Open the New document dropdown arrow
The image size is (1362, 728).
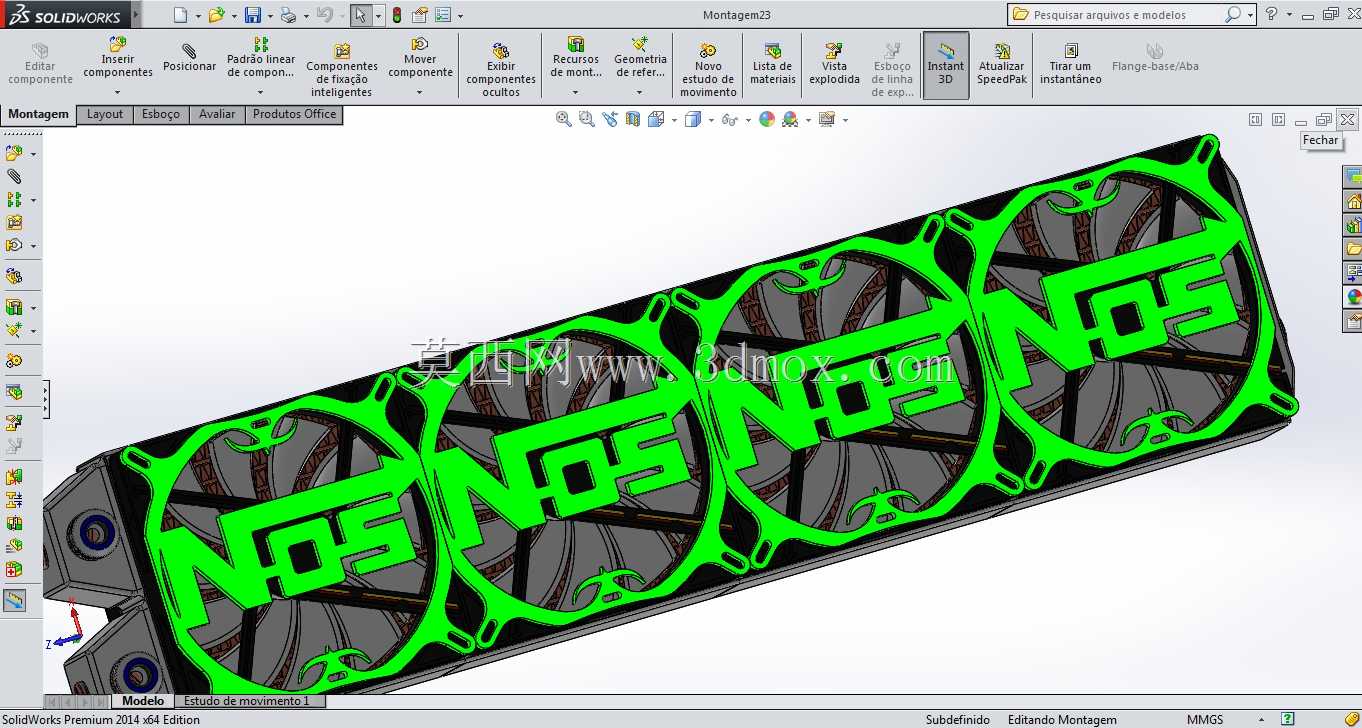[198, 16]
